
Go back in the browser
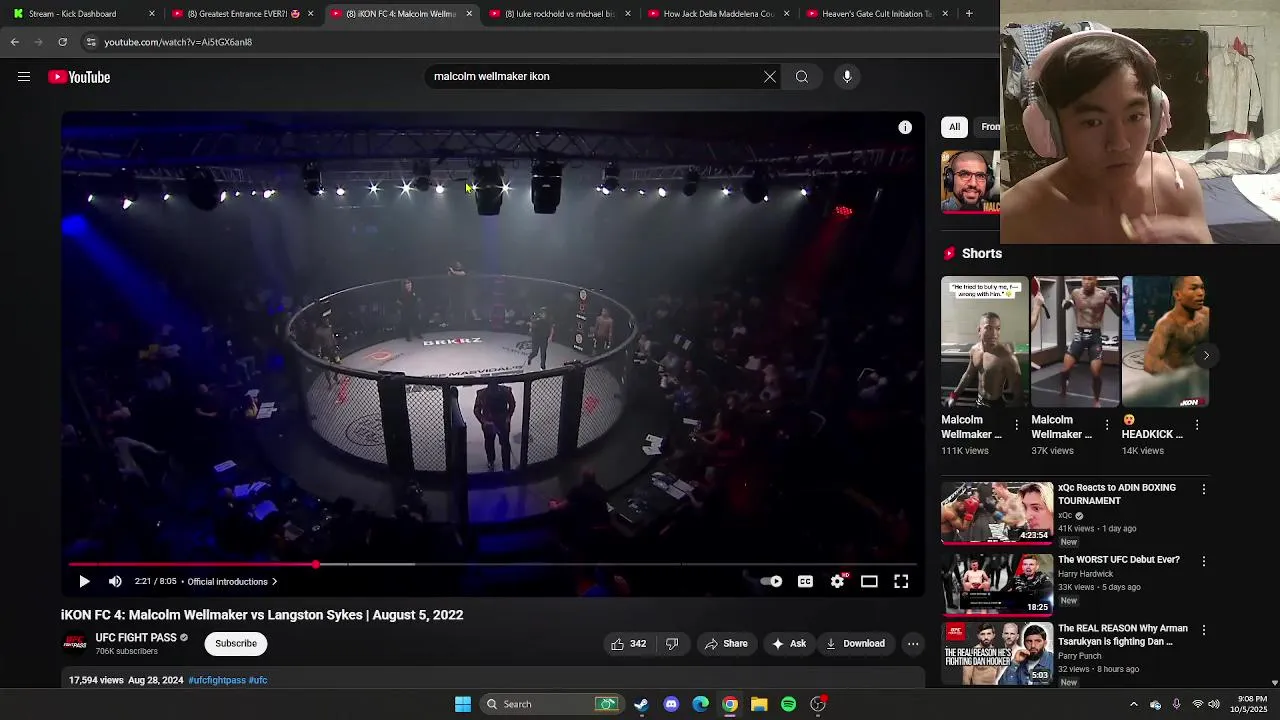pyautogui.click(x=14, y=42)
